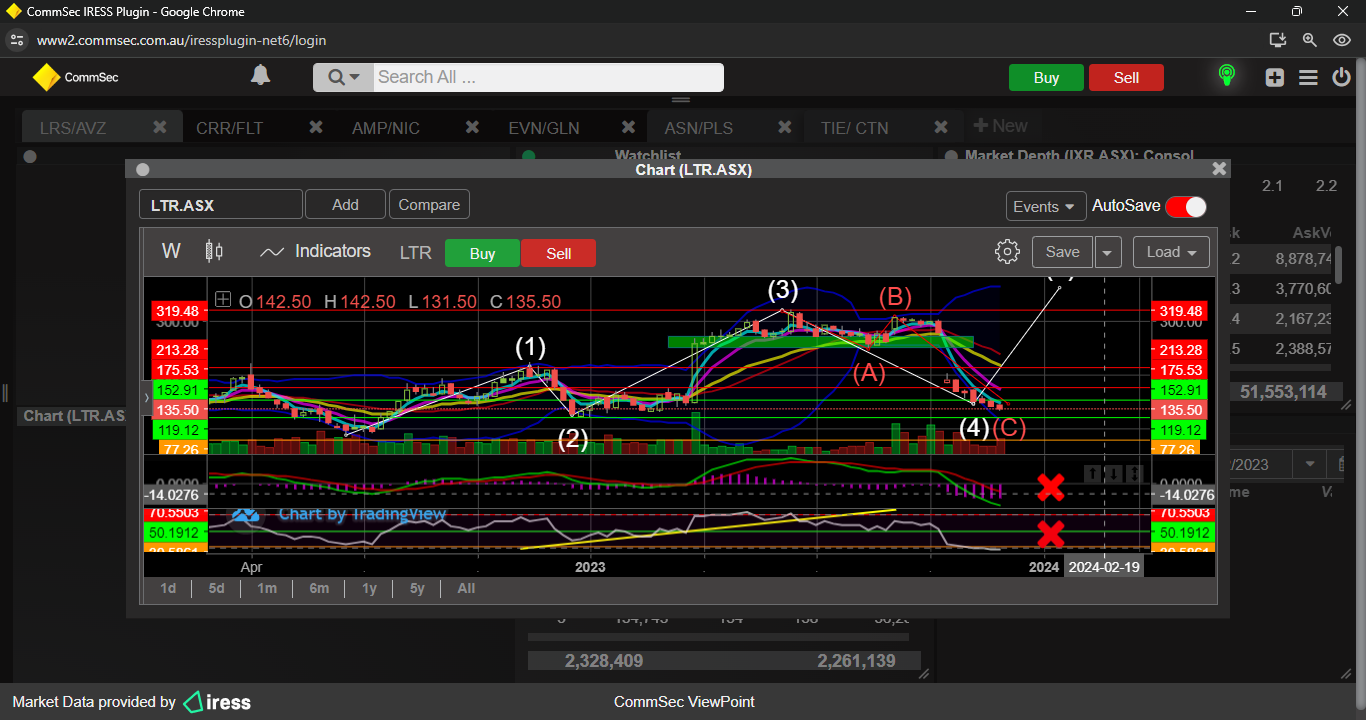Select Chart (LTR.AS item in left panel

tap(72, 416)
